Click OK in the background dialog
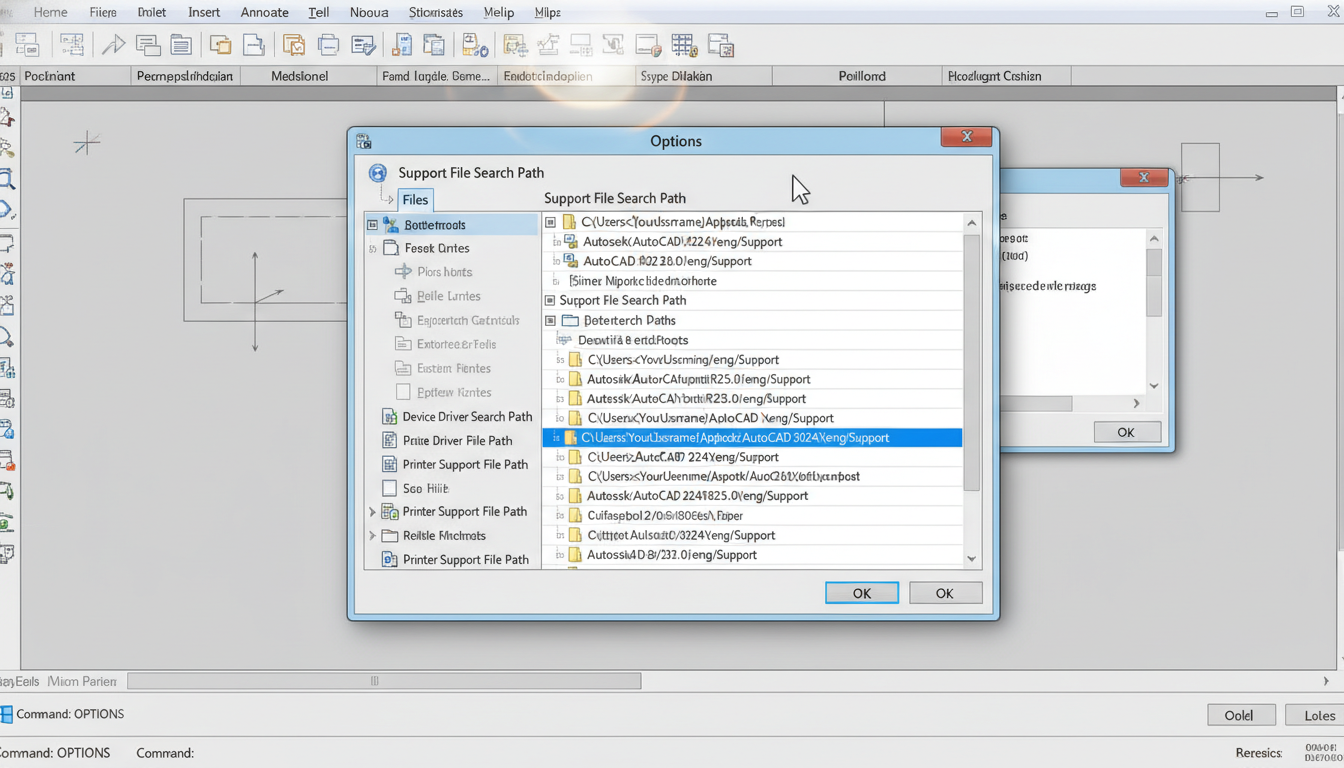This screenshot has height=768, width=1344. click(1126, 431)
